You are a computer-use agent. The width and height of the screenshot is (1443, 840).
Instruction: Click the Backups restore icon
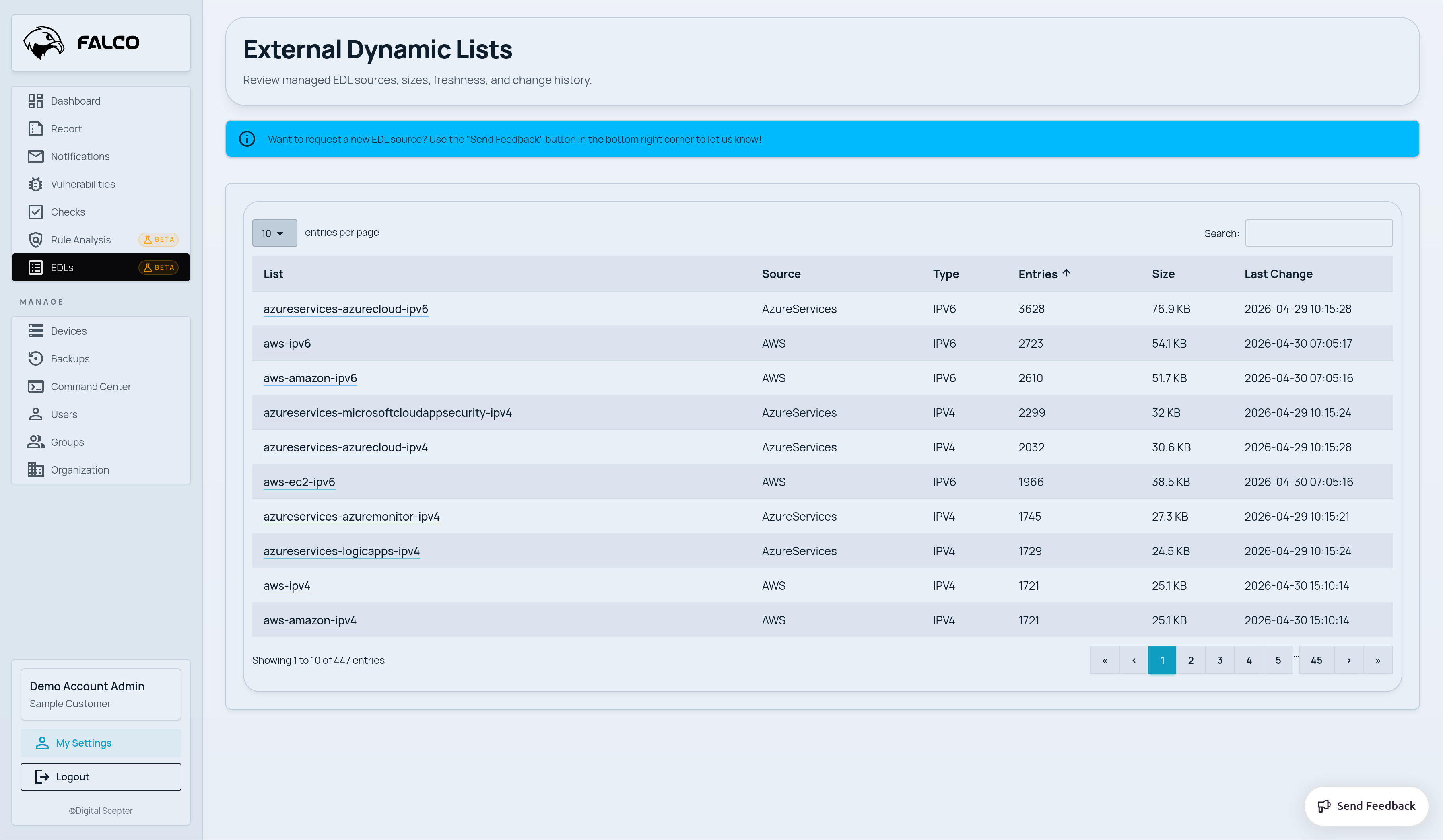[35, 358]
